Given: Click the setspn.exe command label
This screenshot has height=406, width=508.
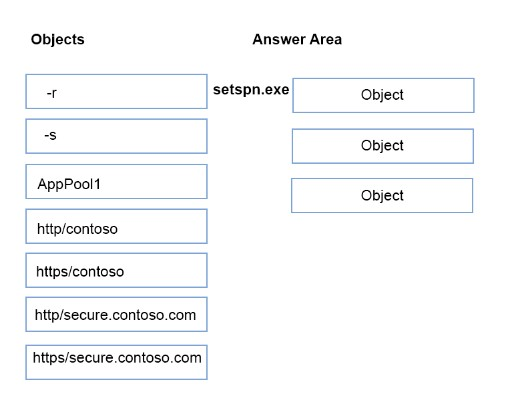Looking at the screenshot, I should tap(251, 90).
